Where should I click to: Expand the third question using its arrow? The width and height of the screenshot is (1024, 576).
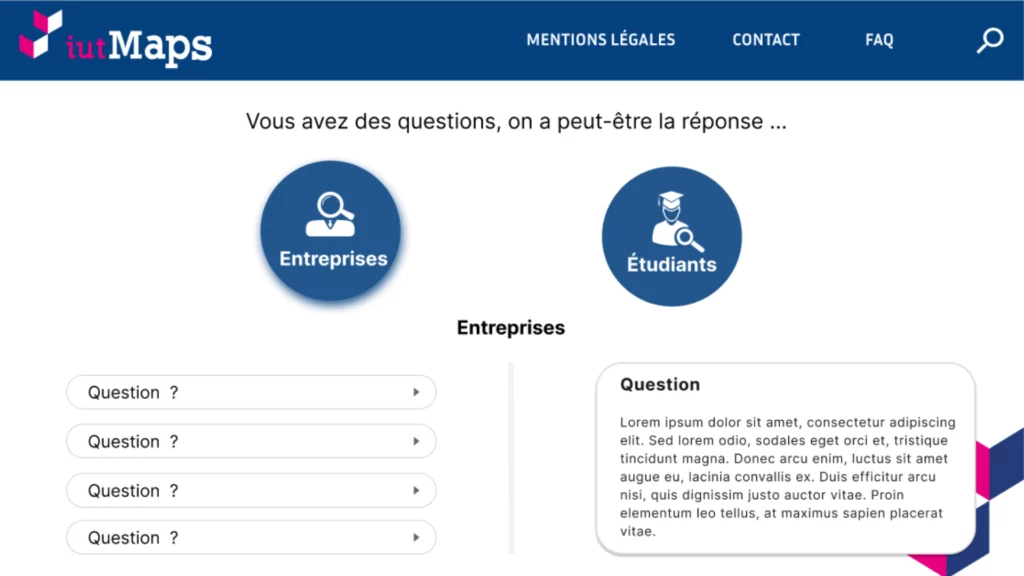tap(416, 490)
